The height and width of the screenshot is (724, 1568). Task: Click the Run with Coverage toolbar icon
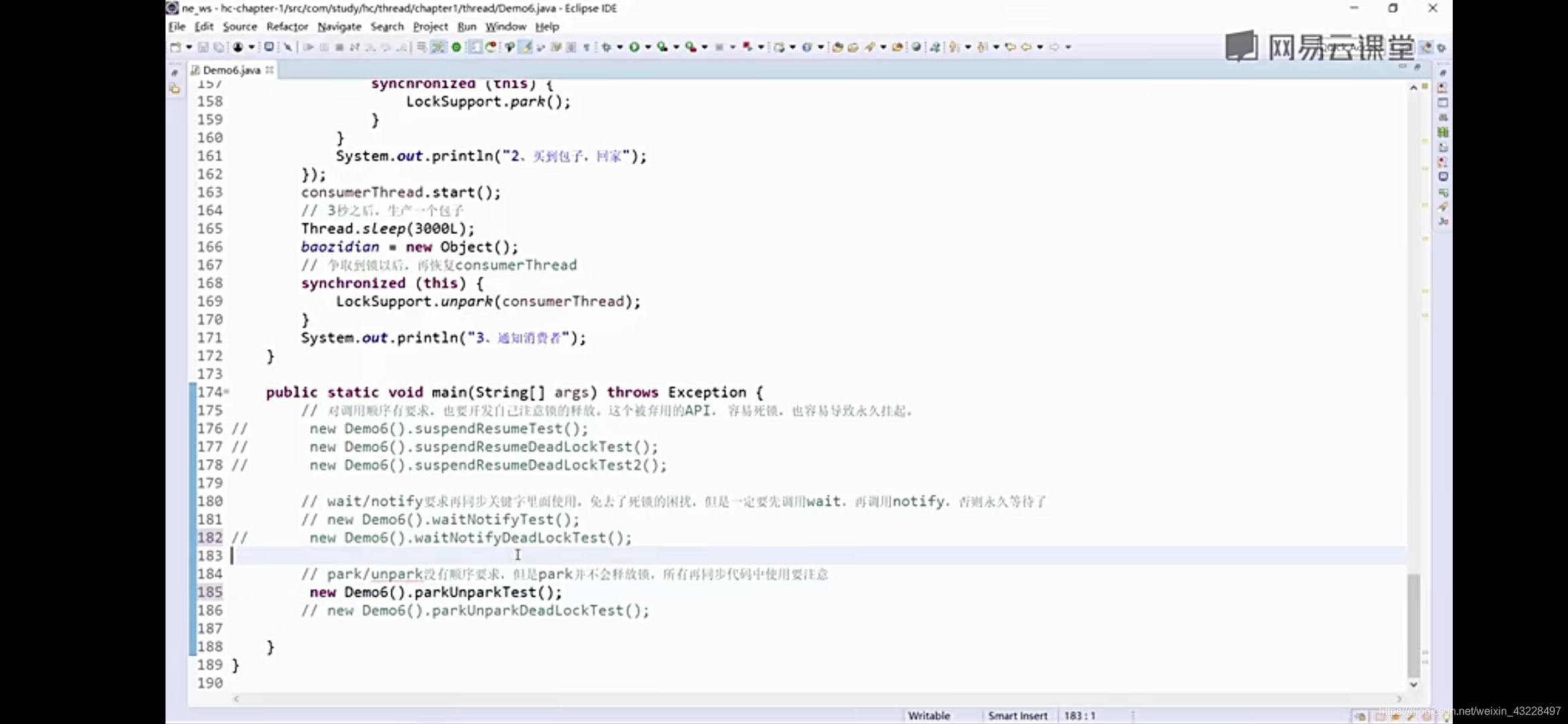[x=662, y=47]
